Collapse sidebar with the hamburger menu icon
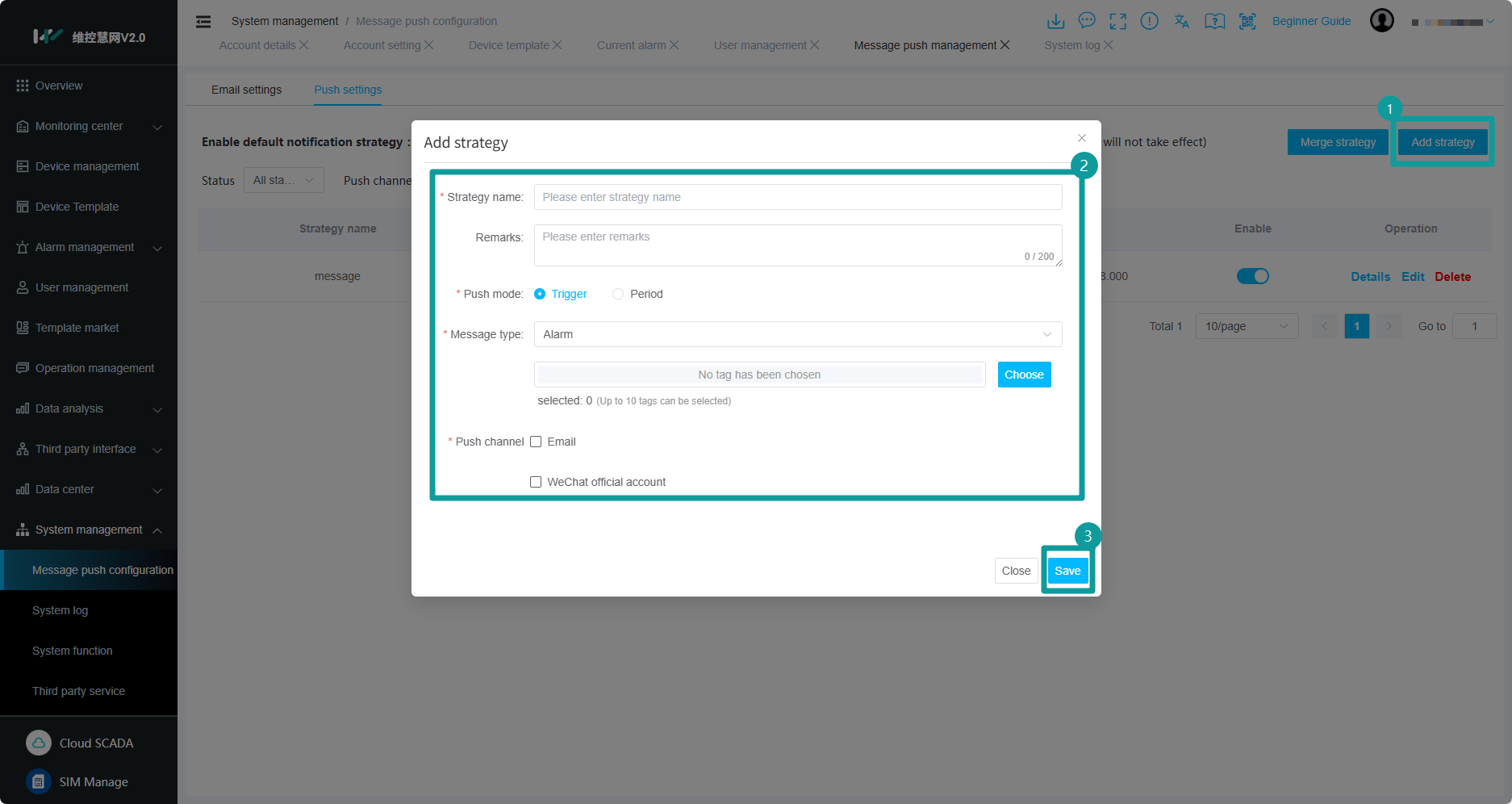The image size is (1512, 804). point(203,22)
